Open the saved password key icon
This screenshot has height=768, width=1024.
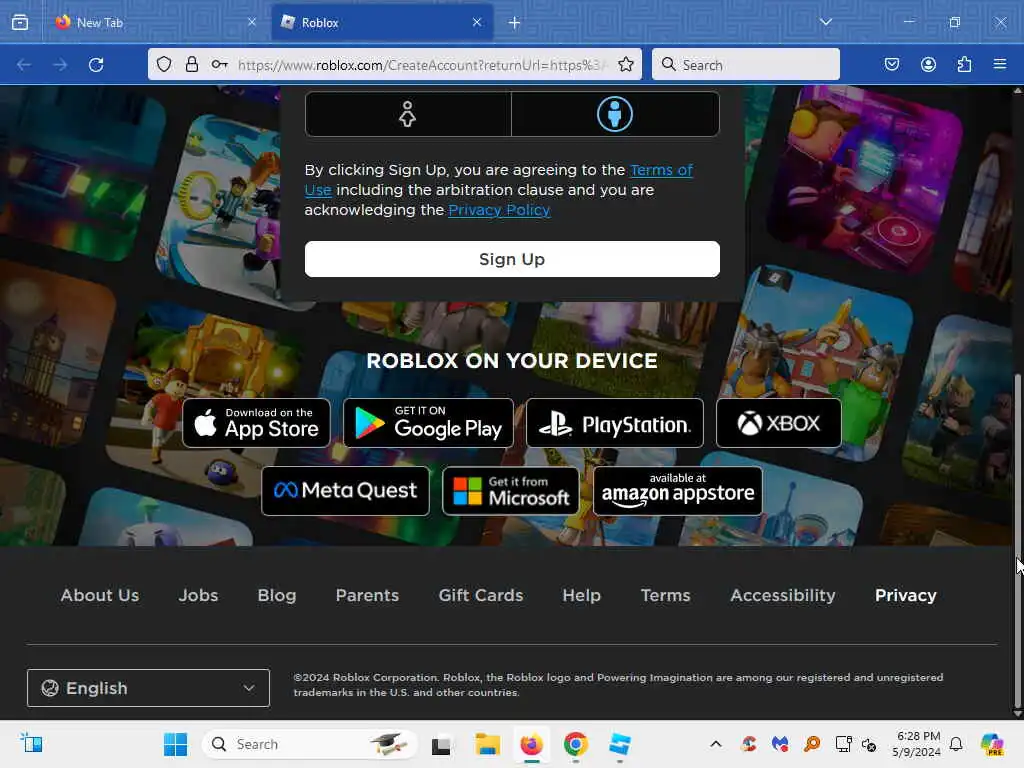click(x=219, y=64)
